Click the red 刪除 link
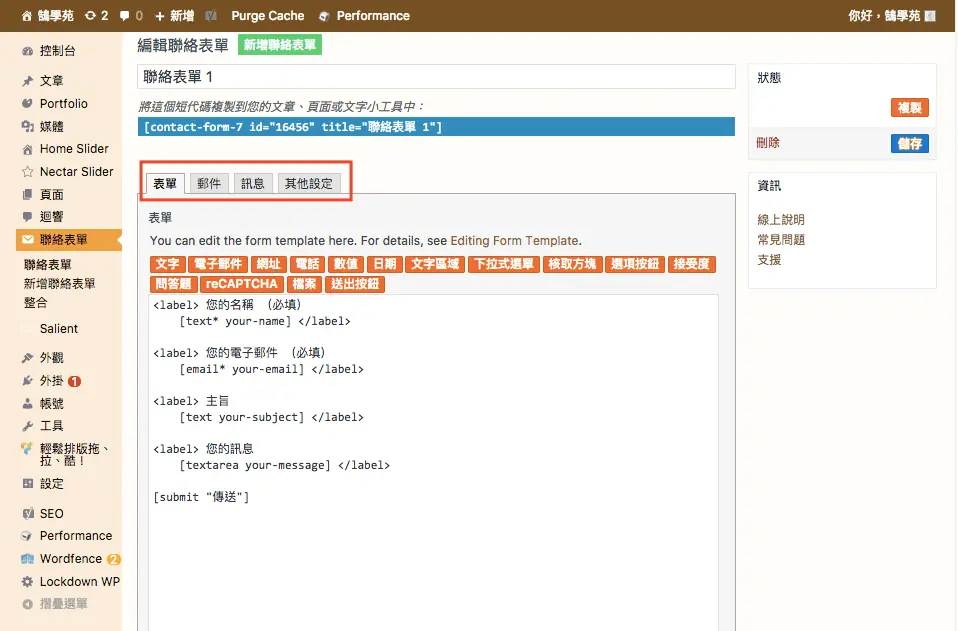The image size is (958, 631). tap(768, 143)
